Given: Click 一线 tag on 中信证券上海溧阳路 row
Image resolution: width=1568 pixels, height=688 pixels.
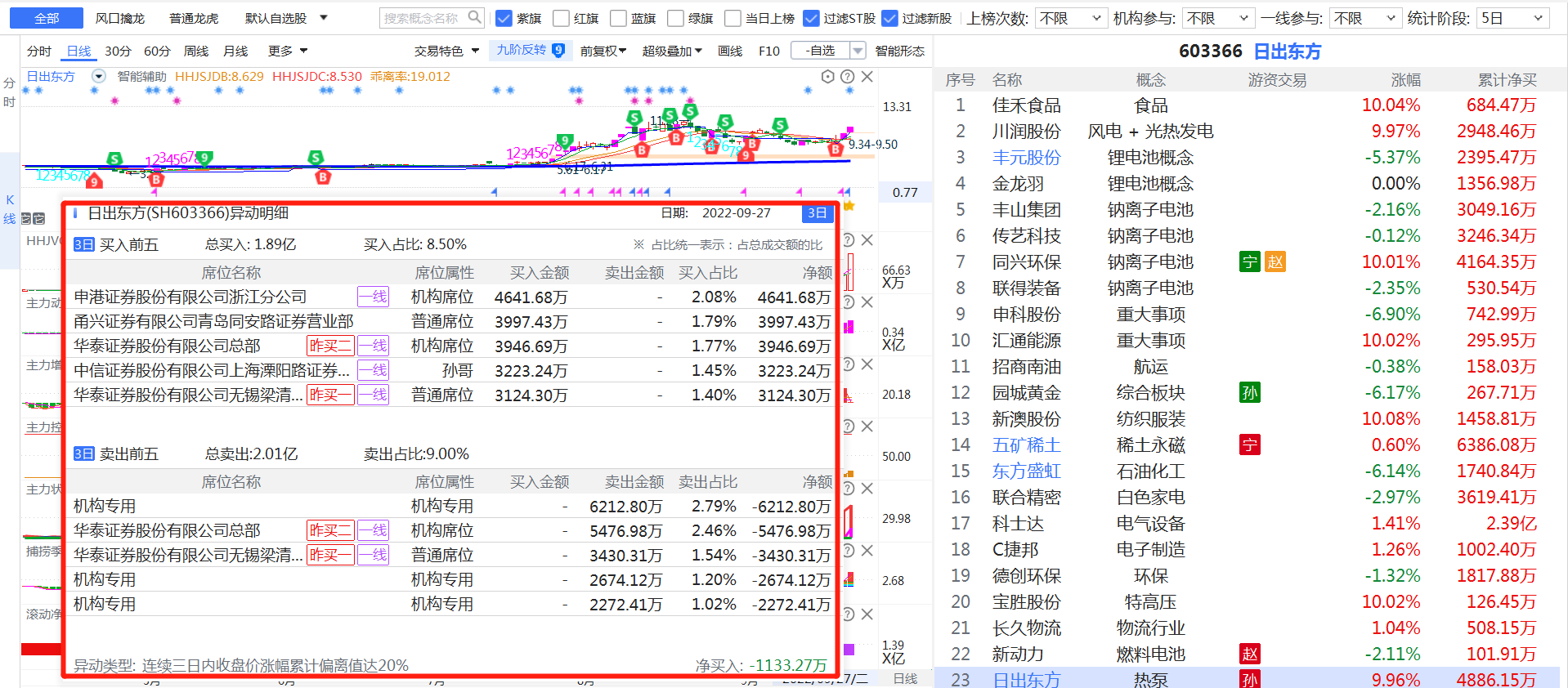Looking at the screenshot, I should 373,370.
